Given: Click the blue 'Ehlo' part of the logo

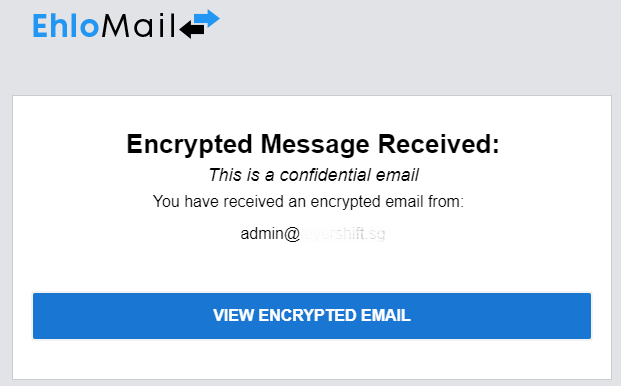Looking at the screenshot, I should coord(65,26).
